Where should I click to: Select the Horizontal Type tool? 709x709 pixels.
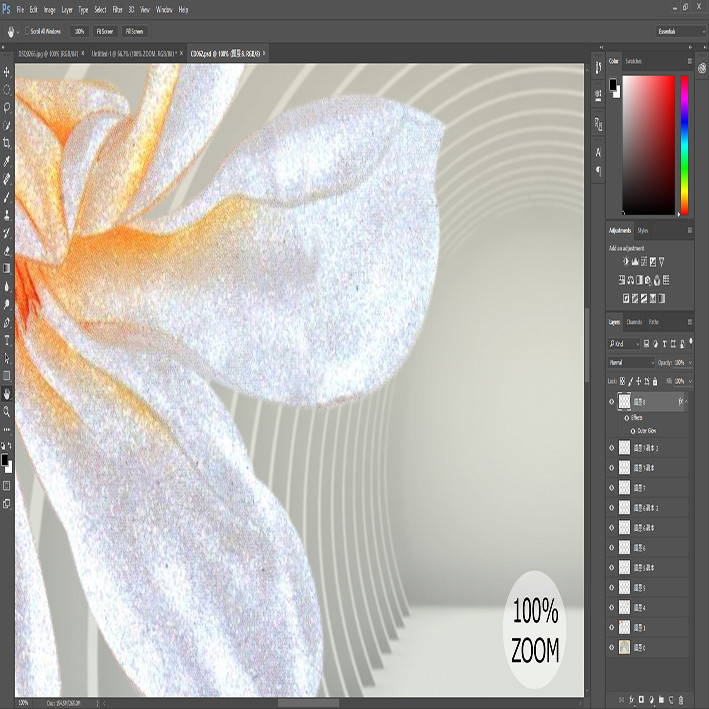click(7, 340)
